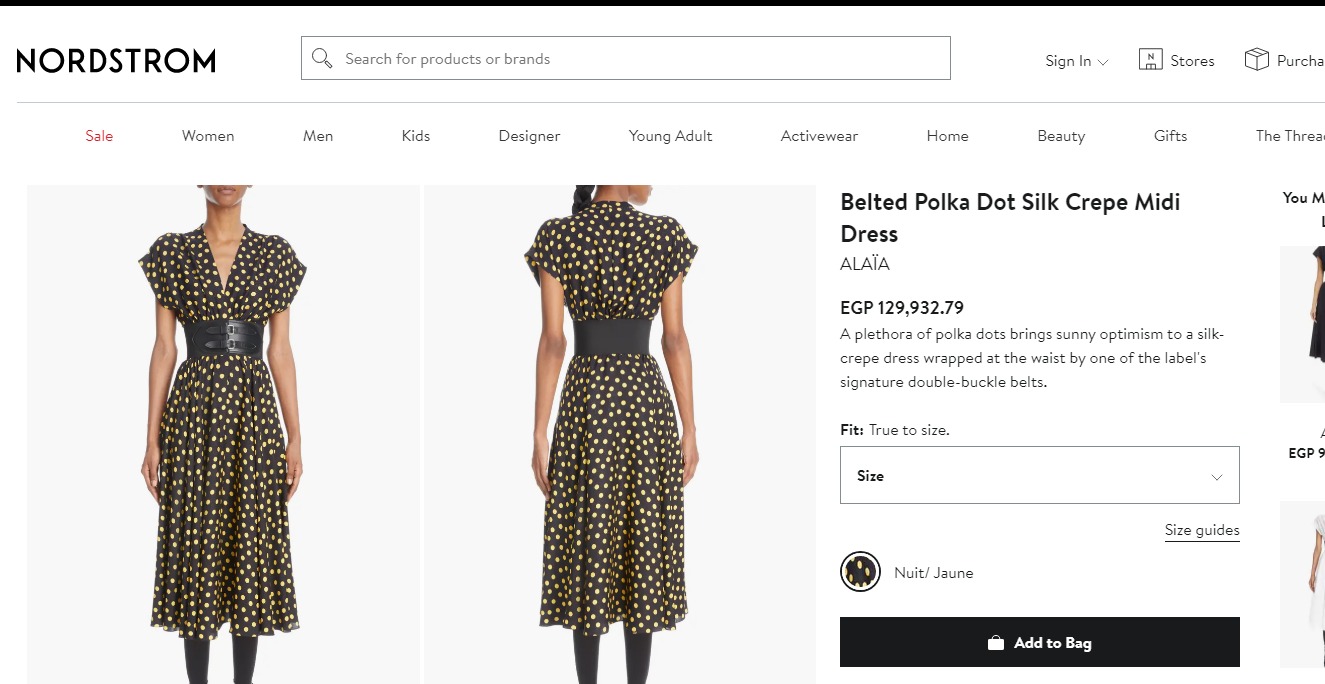Open the Size guides link
The height and width of the screenshot is (684, 1325).
[1201, 530]
